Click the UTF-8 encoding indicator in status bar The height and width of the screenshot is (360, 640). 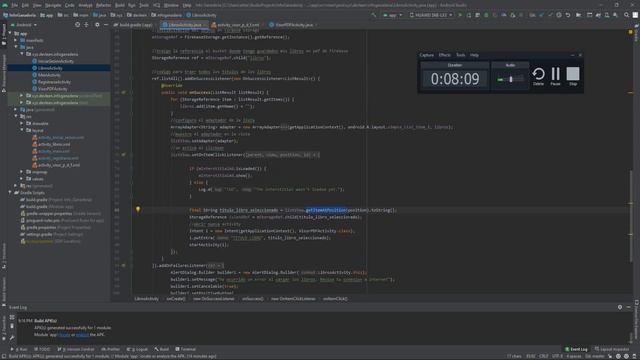(x=557, y=356)
